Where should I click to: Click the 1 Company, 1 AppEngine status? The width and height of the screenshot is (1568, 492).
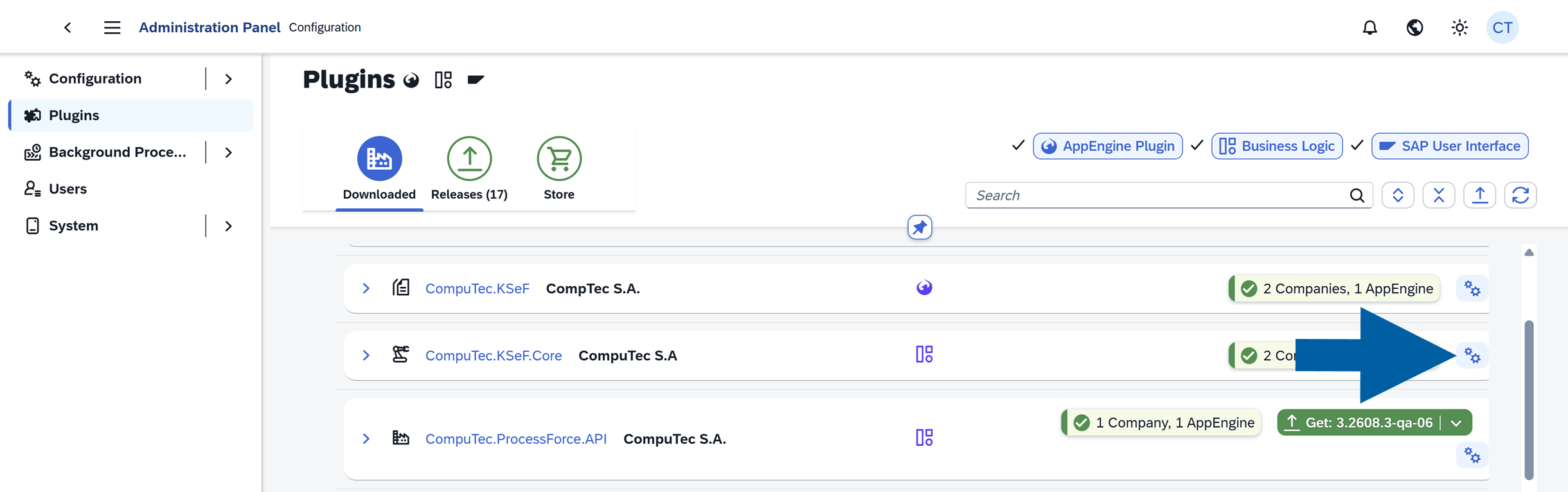pyautogui.click(x=1161, y=423)
